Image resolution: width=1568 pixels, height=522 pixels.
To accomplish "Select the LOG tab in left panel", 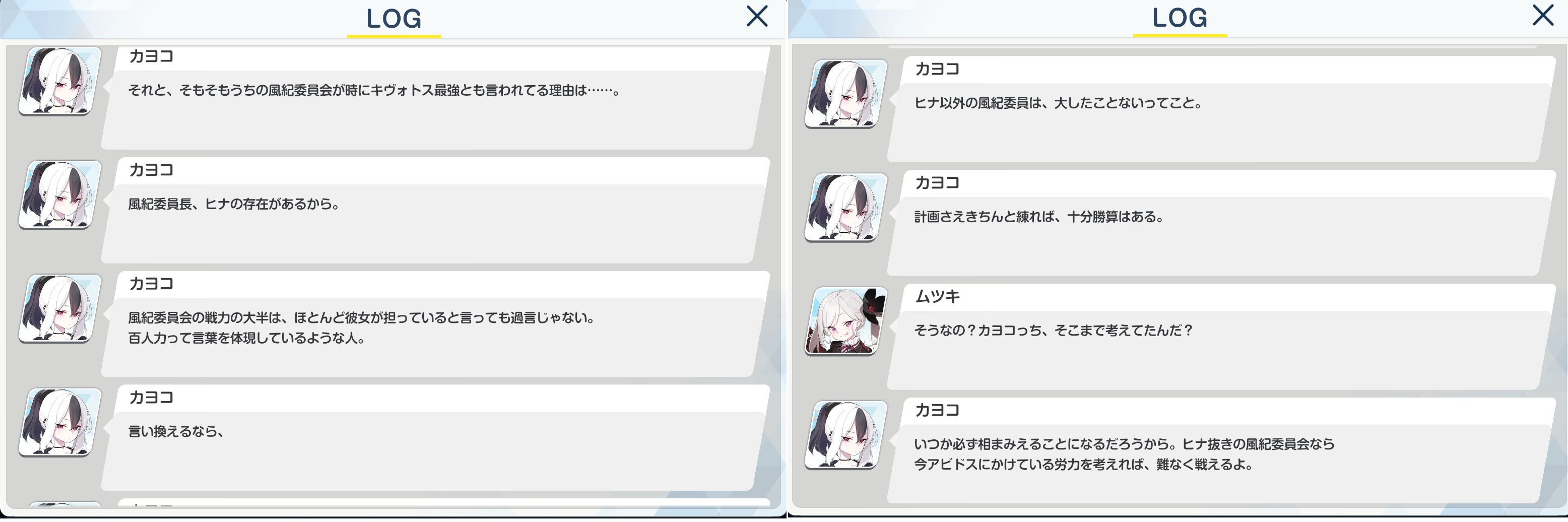I will coord(394,20).
